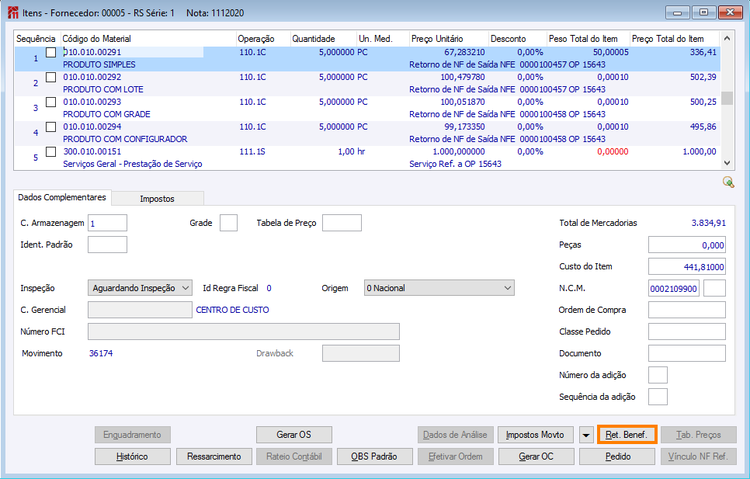The image size is (750, 479).
Task: Click the Movimento value 36174
Action: pyautogui.click(x=101, y=354)
